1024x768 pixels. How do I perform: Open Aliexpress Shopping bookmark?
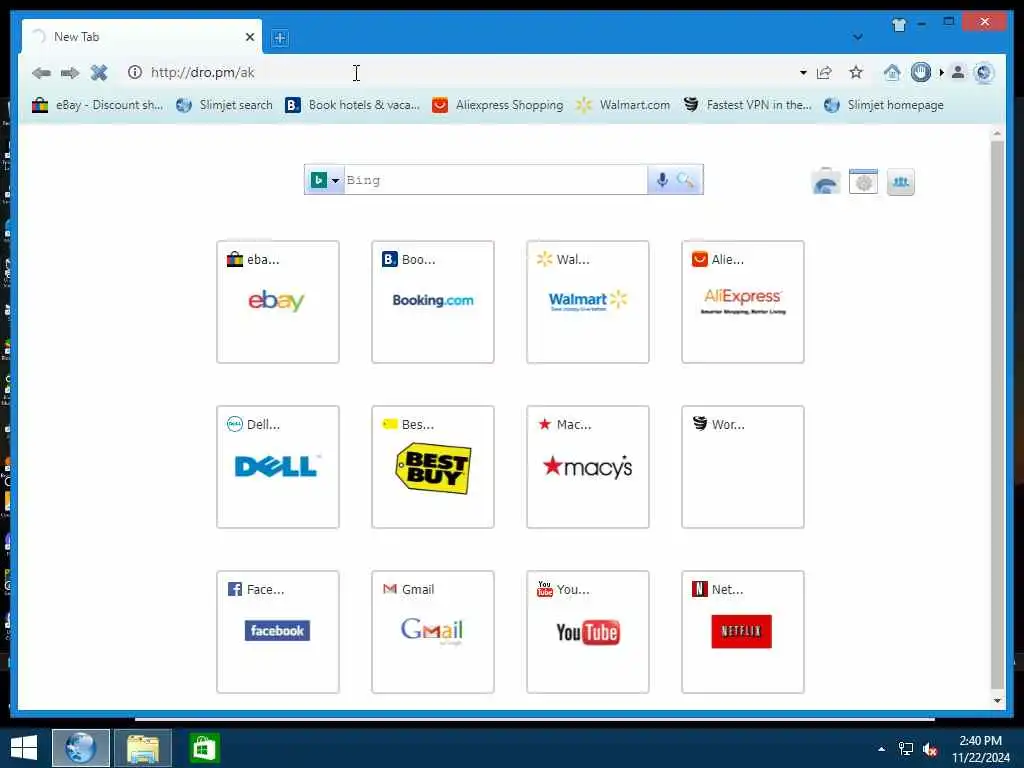click(498, 105)
